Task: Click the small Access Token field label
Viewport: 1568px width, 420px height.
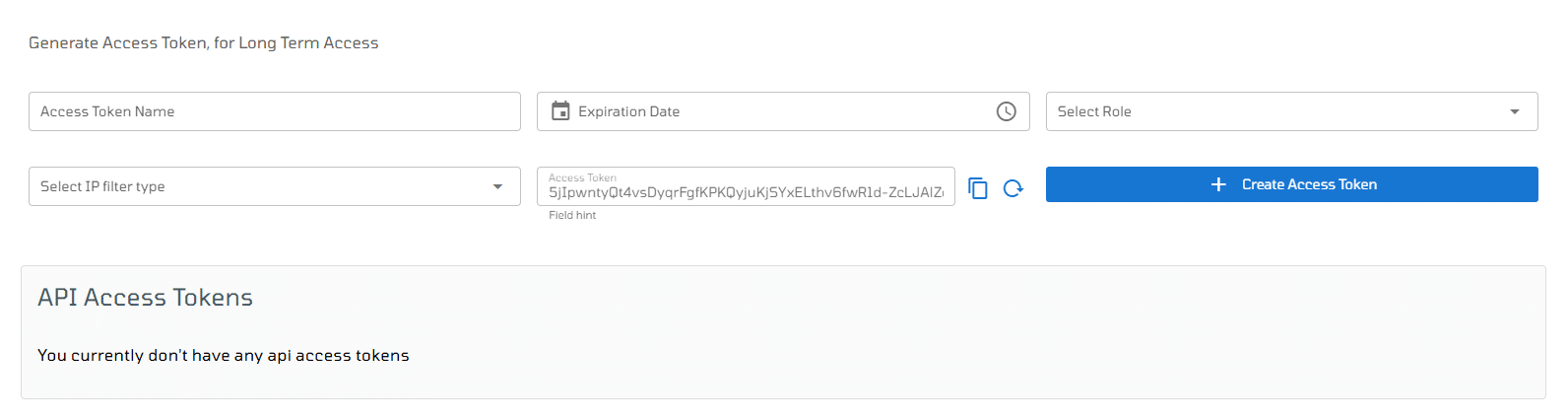Action: (582, 177)
